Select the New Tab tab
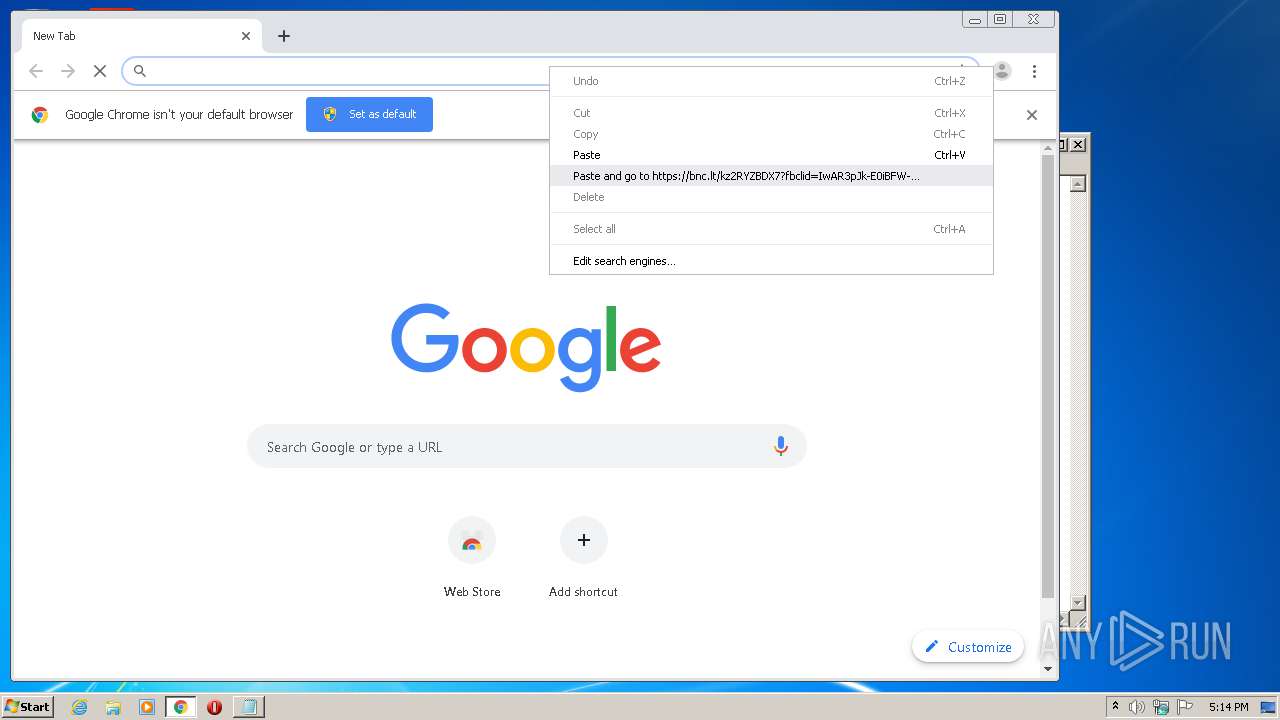 142,36
